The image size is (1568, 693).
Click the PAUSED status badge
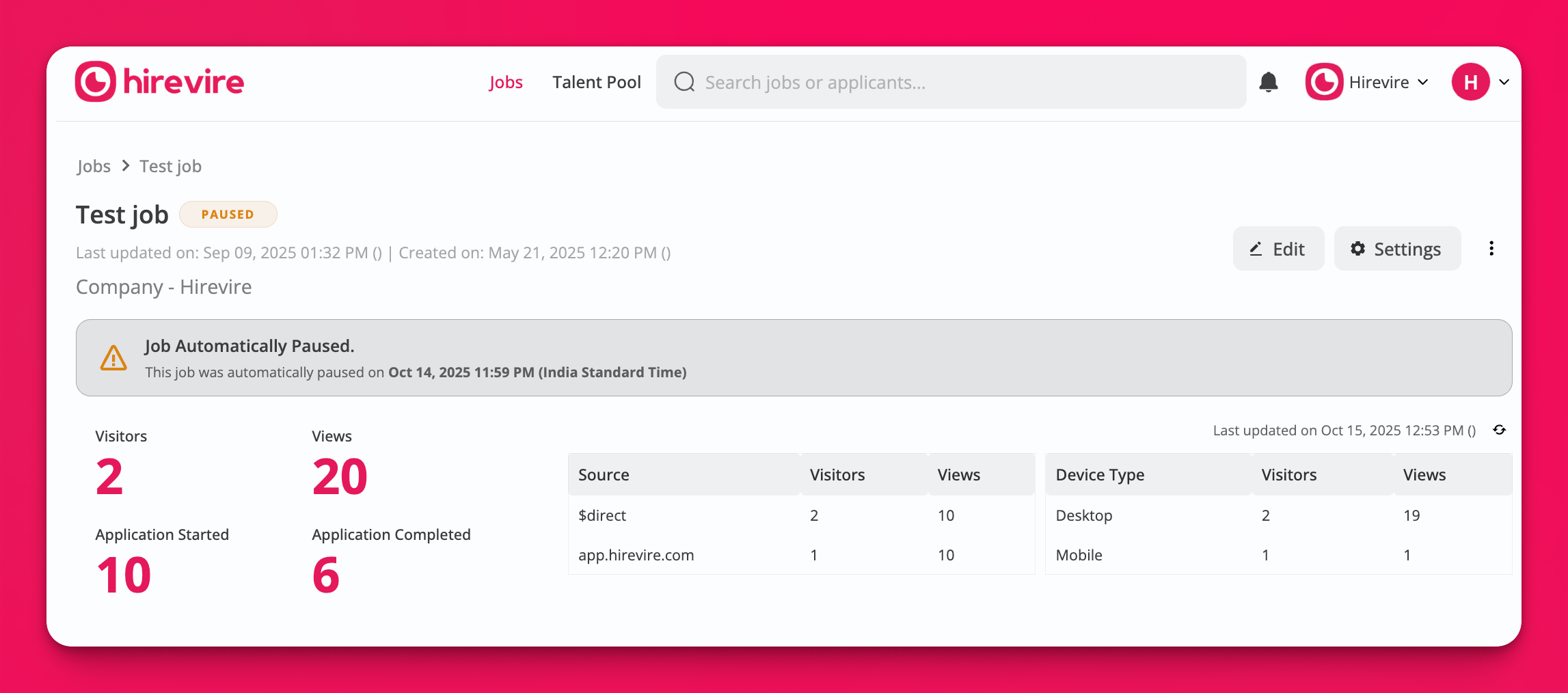228,214
